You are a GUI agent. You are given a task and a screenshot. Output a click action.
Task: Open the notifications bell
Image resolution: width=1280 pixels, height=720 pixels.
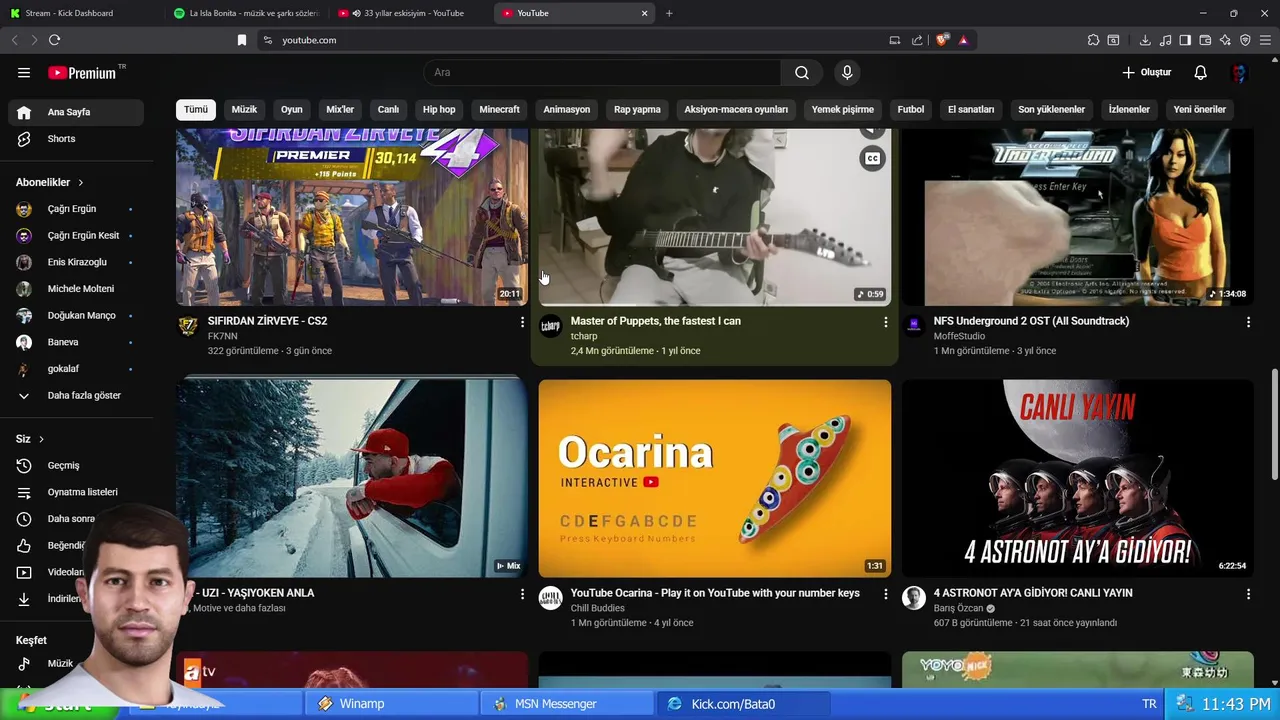tap(1201, 72)
